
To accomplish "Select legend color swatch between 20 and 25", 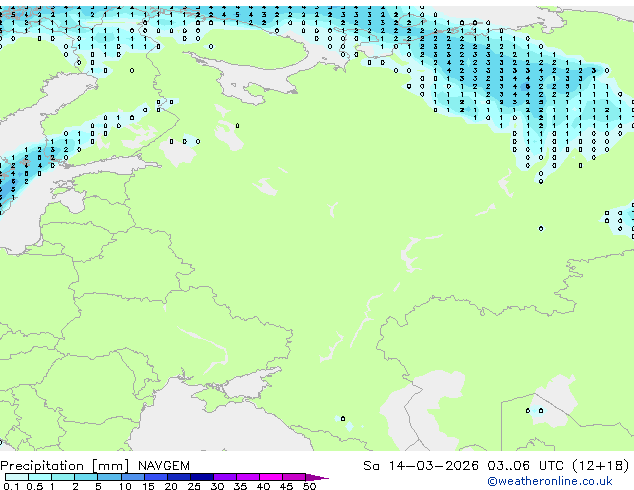I will (x=178, y=477).
